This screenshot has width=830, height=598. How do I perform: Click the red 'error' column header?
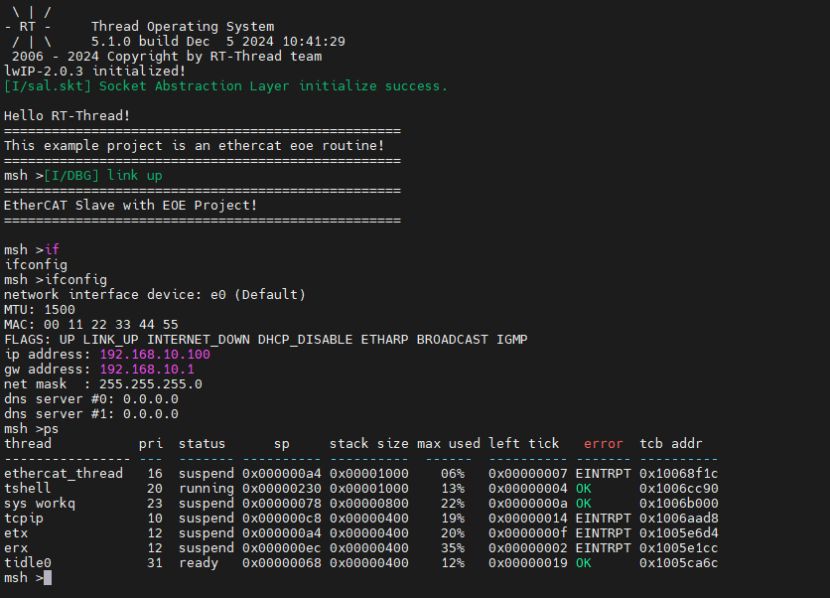tap(603, 443)
